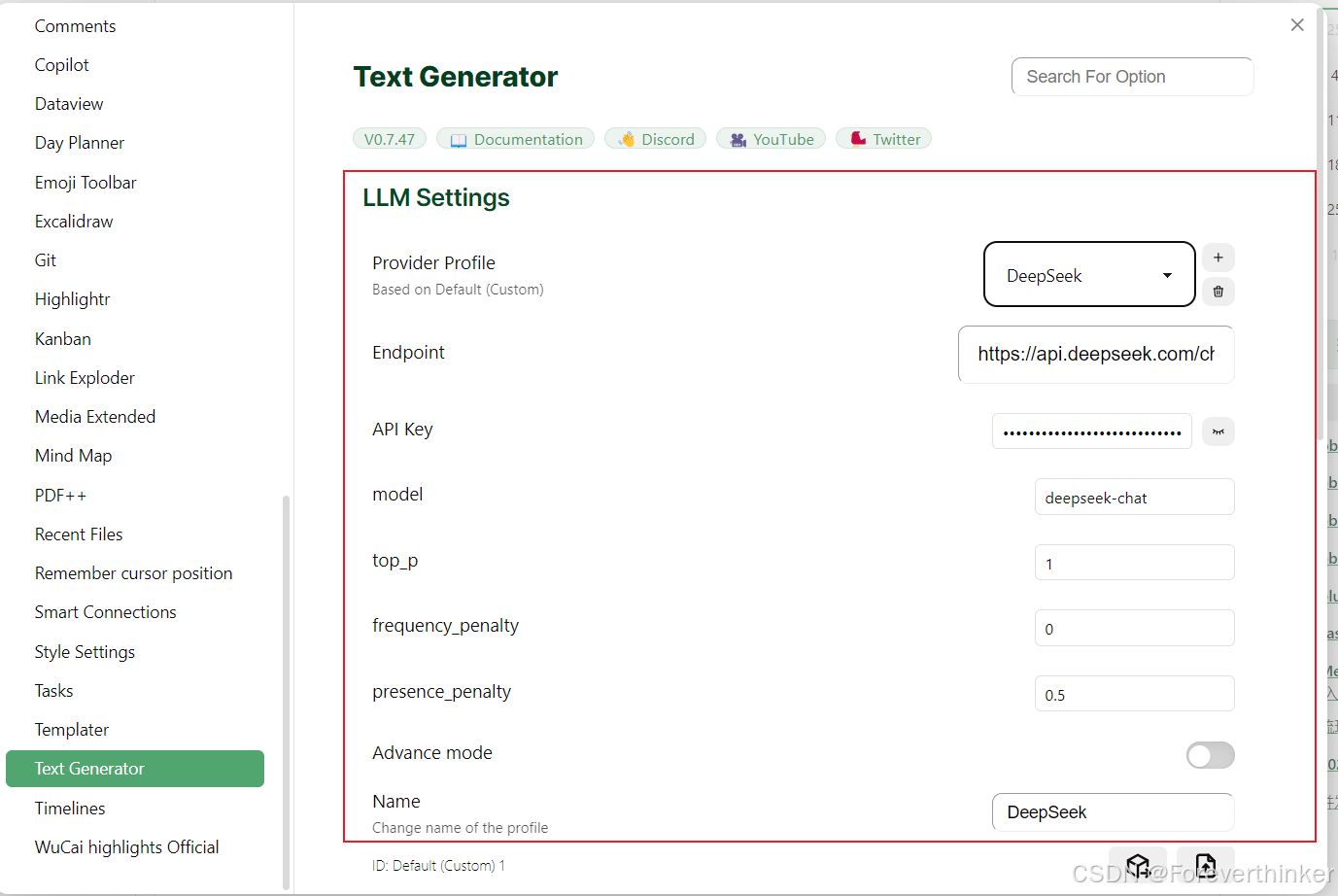Click the ID: Default (Custom) 1 text
Image resolution: width=1338 pixels, height=896 pixels.
[x=438, y=865]
